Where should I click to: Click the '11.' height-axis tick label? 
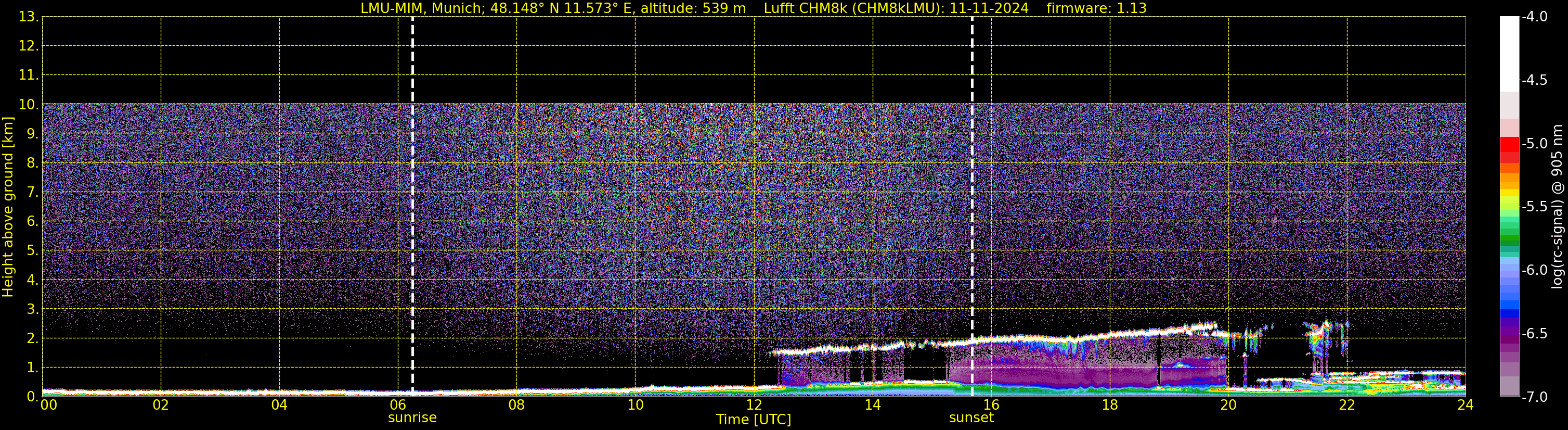tap(29, 75)
